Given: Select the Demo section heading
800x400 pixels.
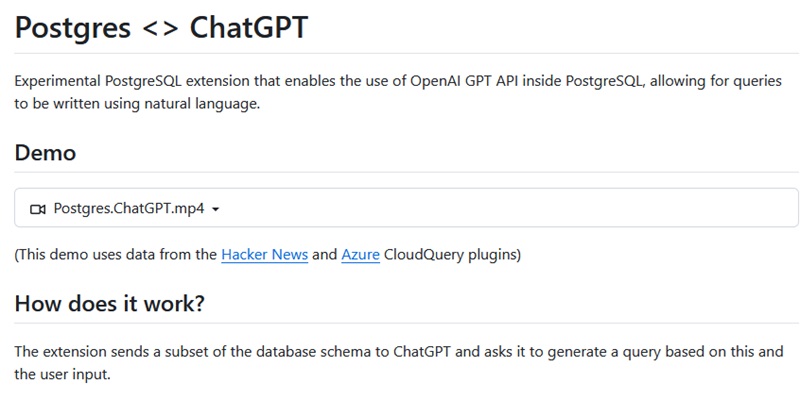Looking at the screenshot, I should tap(45, 153).
